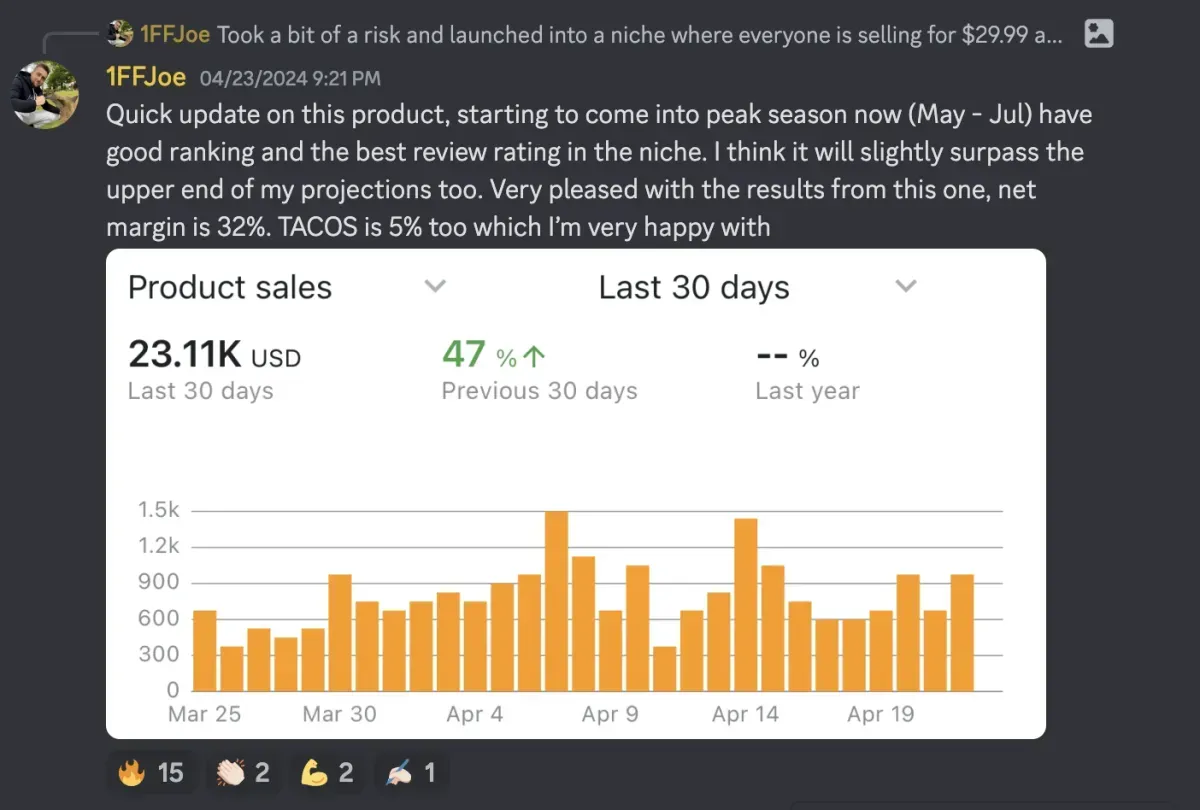This screenshot has width=1200, height=810.
Task: Click 1FFJoe name in reply preview
Action: point(175,34)
